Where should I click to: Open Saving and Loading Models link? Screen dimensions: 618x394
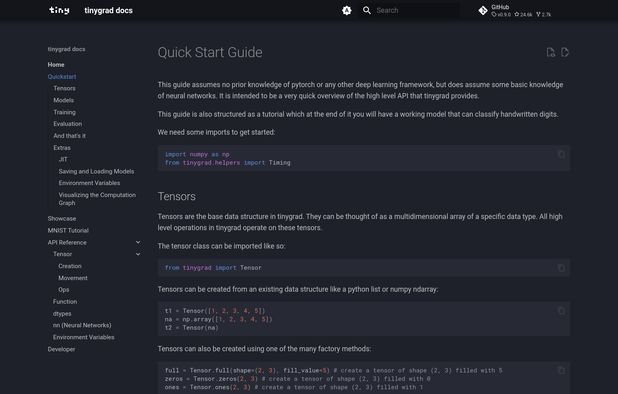pos(96,171)
